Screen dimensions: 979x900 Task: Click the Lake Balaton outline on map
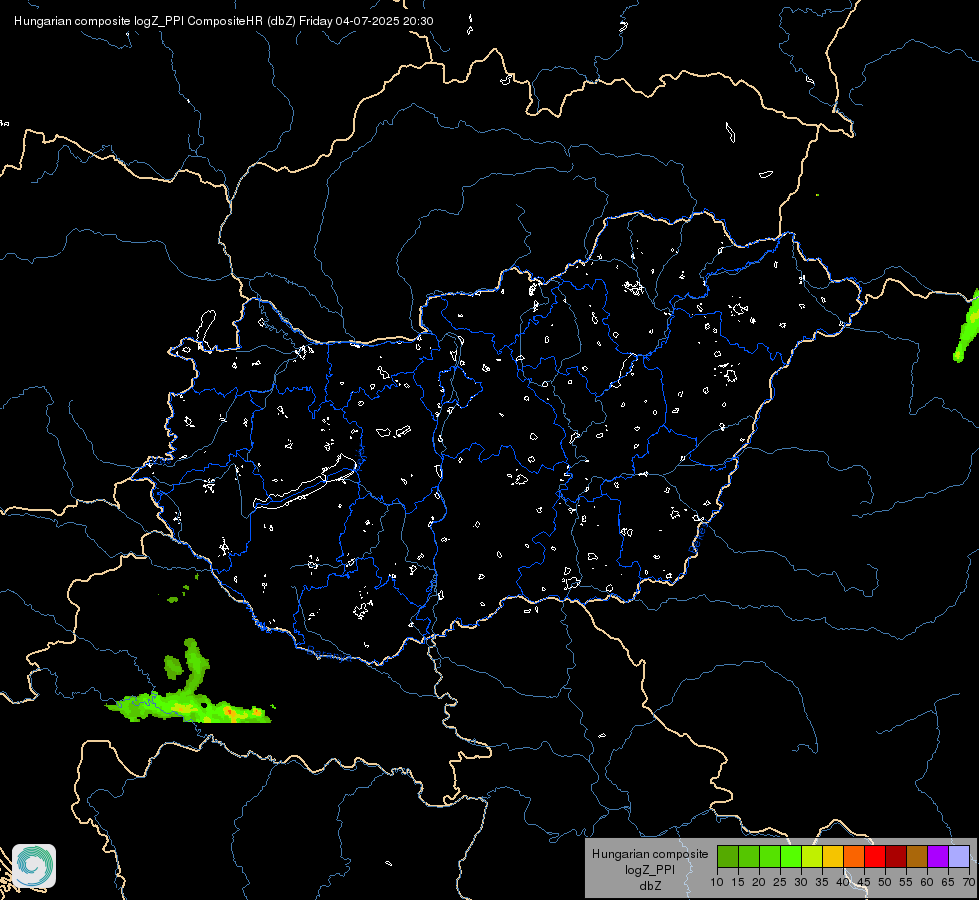(x=306, y=483)
